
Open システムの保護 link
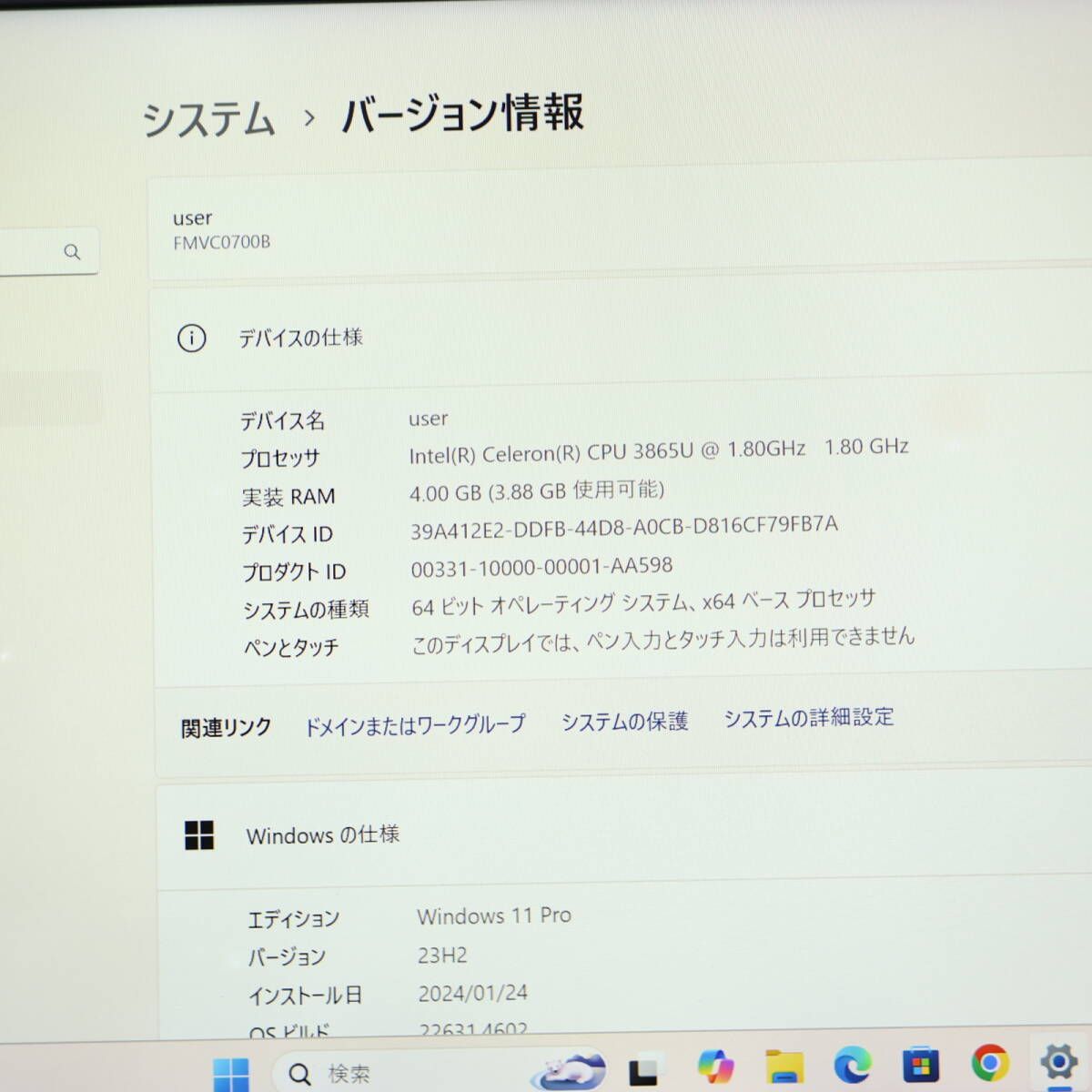[624, 722]
